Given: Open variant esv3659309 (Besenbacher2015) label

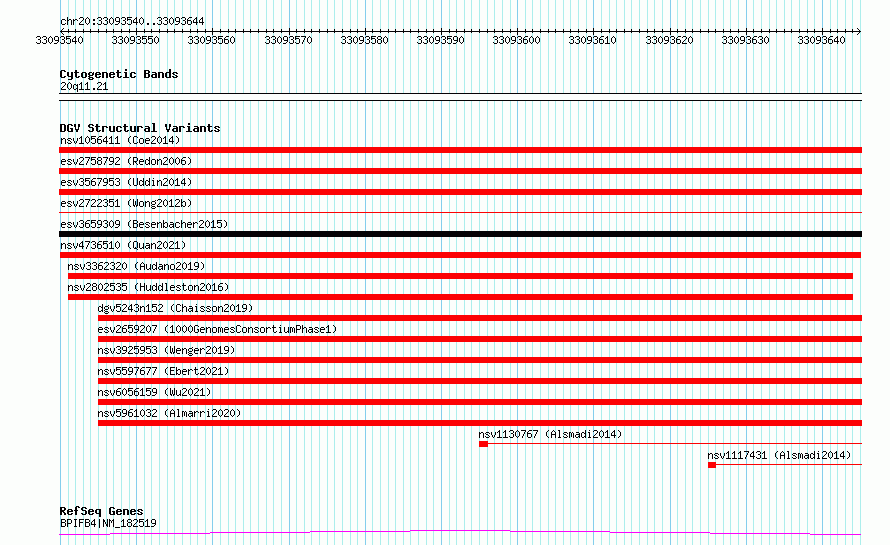Looking at the screenshot, I should click(144, 224).
